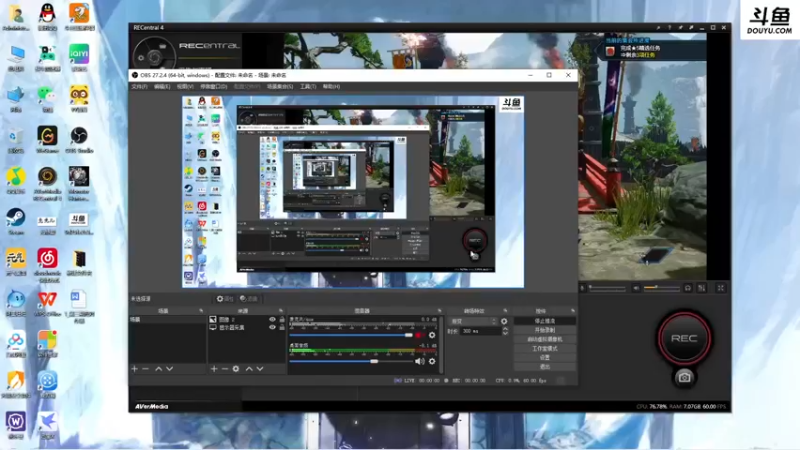Screen dimensions: 800x450
Task: Toggle visibility of 显示器采集 source
Action: (272, 328)
